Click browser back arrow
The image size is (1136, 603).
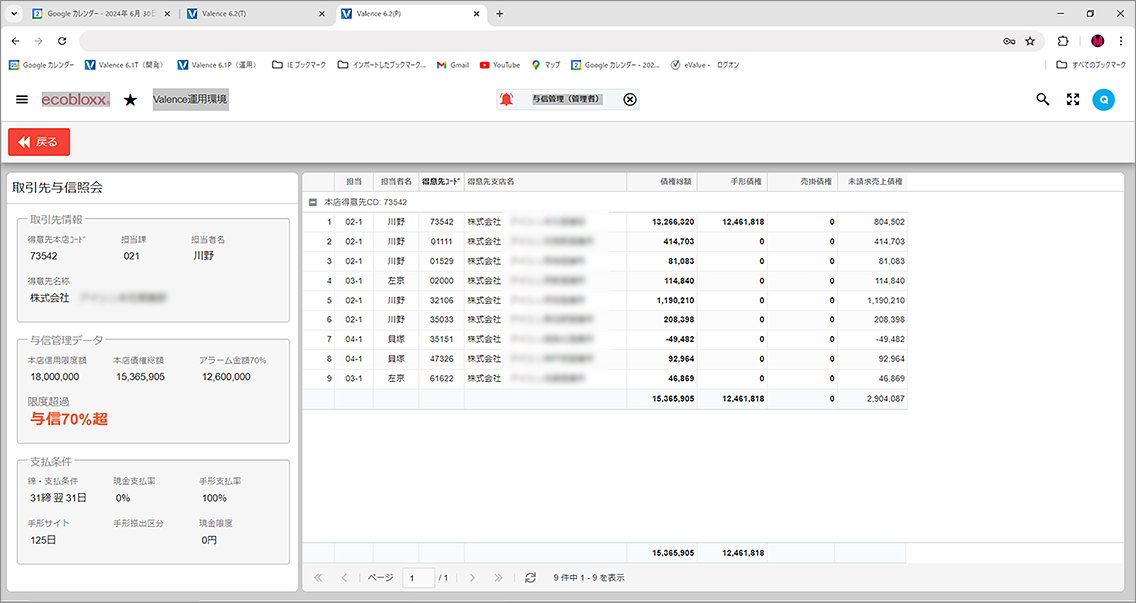16,41
